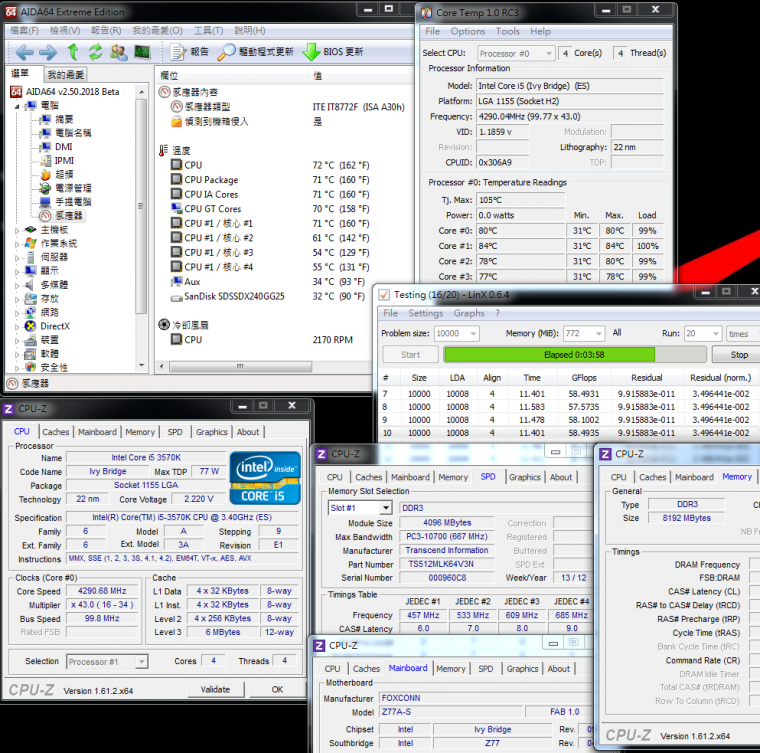Open the Memory (MiB) dropdown in LinX
This screenshot has height=753, width=760.
[x=596, y=333]
